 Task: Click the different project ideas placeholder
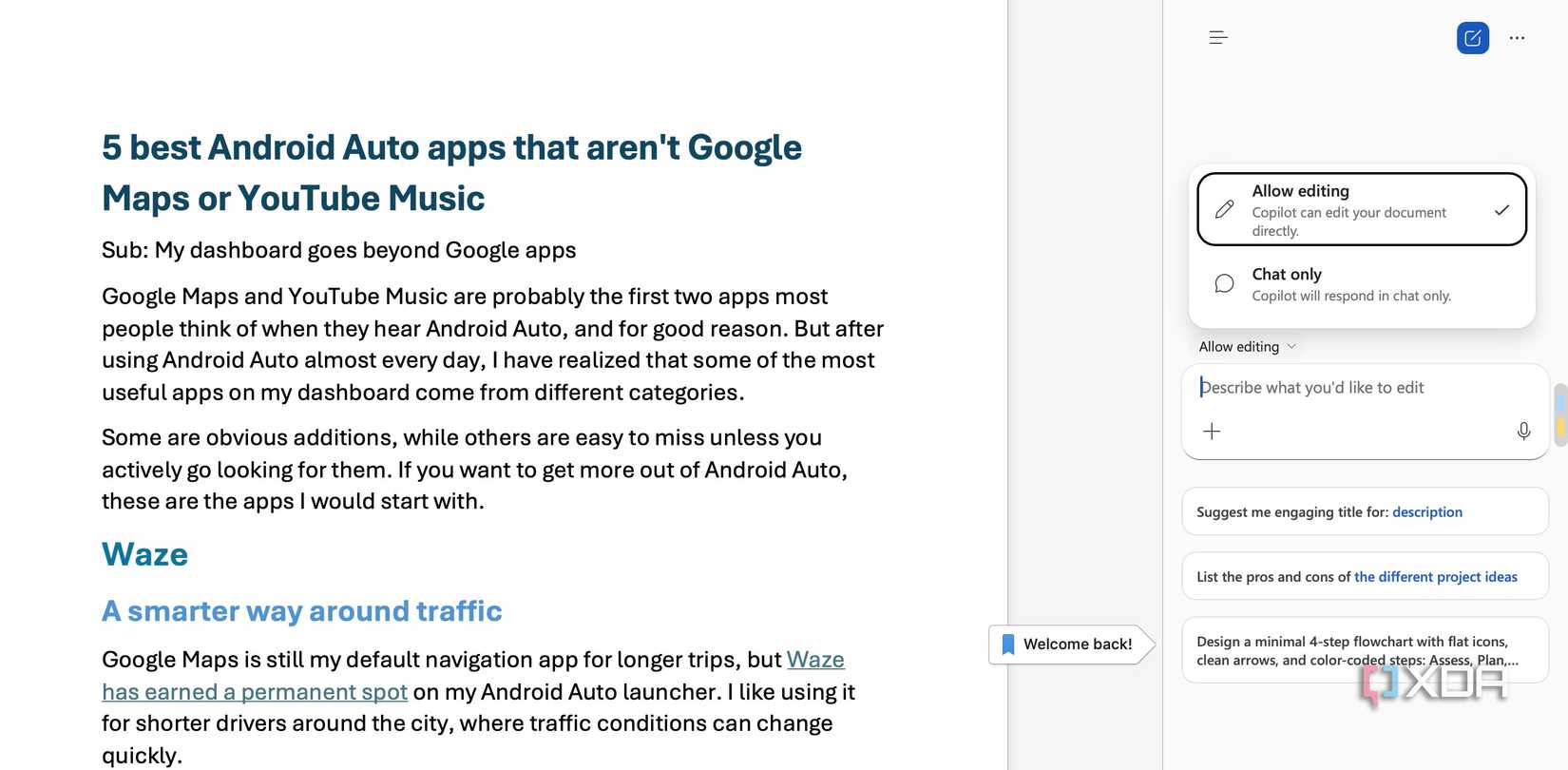[x=1436, y=577]
